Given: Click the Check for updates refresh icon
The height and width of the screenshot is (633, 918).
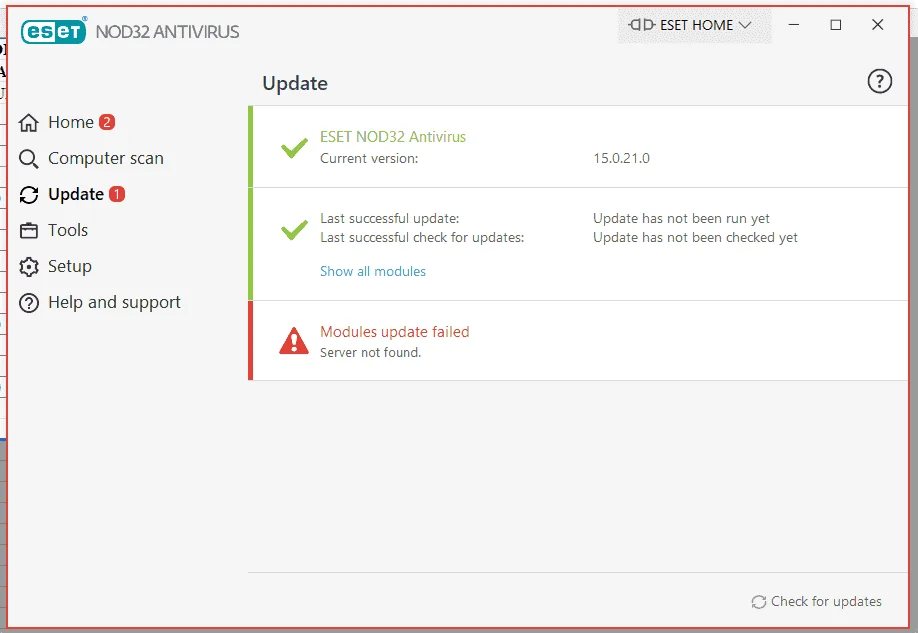Looking at the screenshot, I should (x=759, y=602).
